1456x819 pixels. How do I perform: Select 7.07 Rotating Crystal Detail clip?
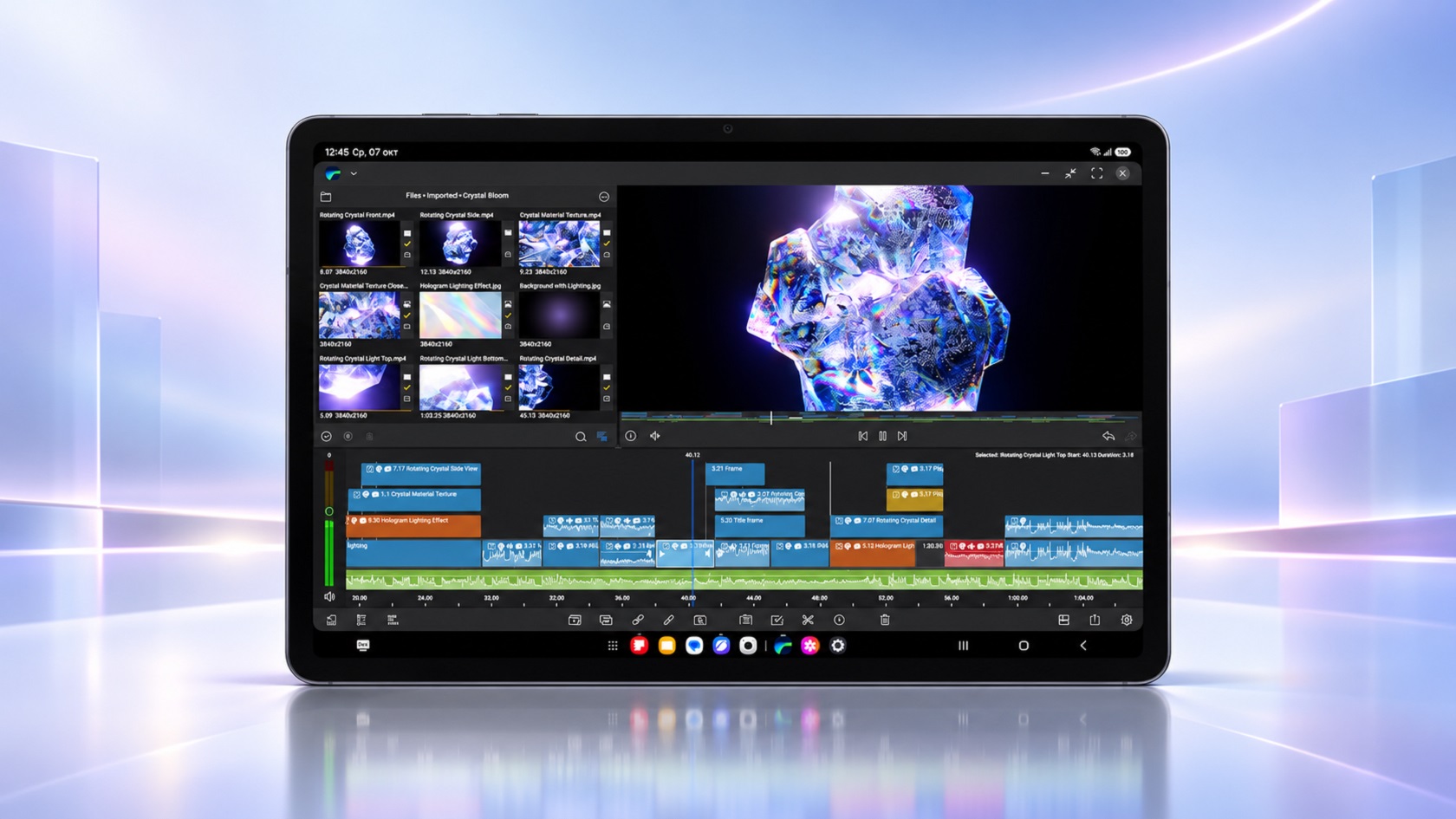887,525
